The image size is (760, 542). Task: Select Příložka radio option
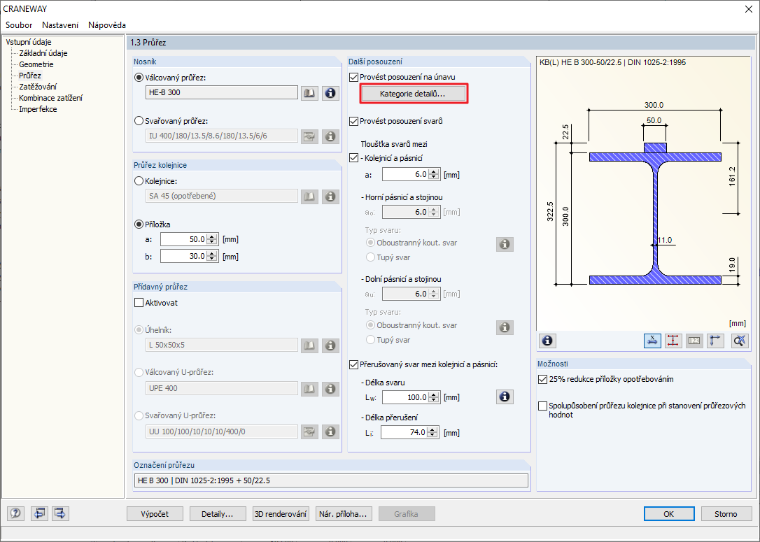139,224
